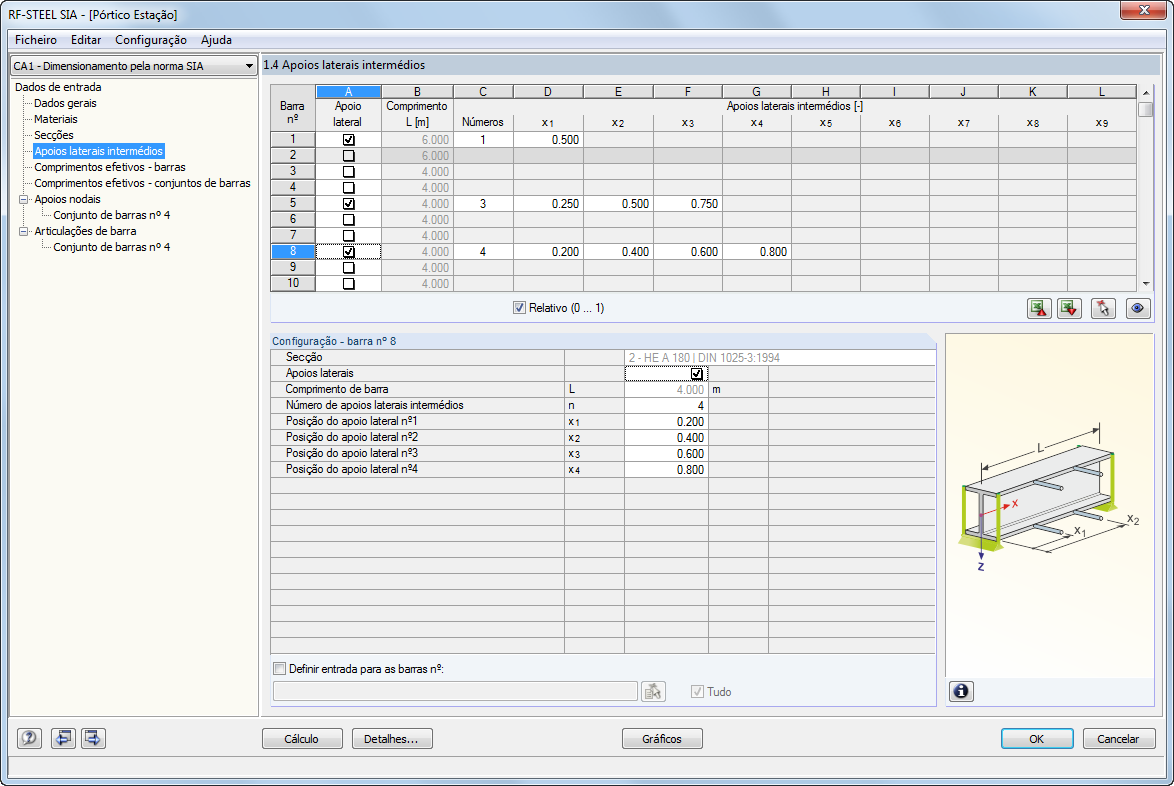The height and width of the screenshot is (786, 1174).
Task: Open the Ficheiro menu
Action: tap(35, 40)
